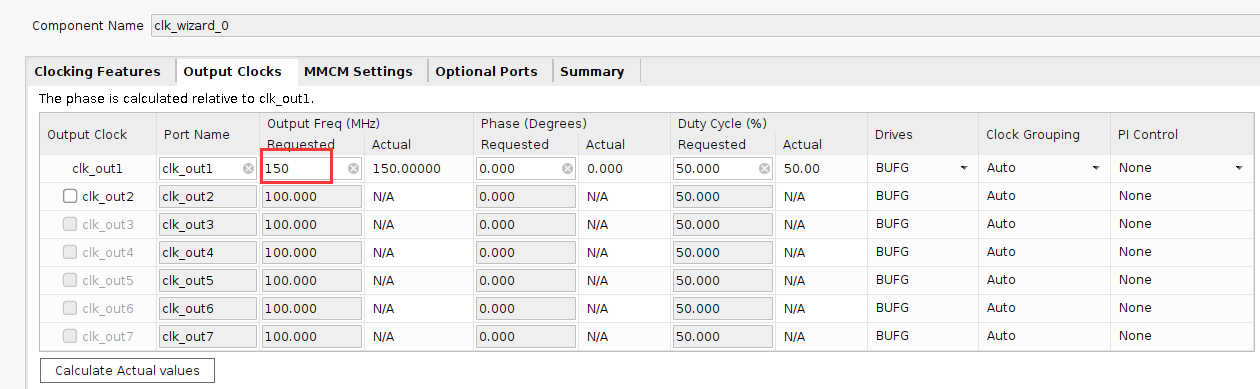Switch to the MMCM Settings tab

tap(358, 71)
